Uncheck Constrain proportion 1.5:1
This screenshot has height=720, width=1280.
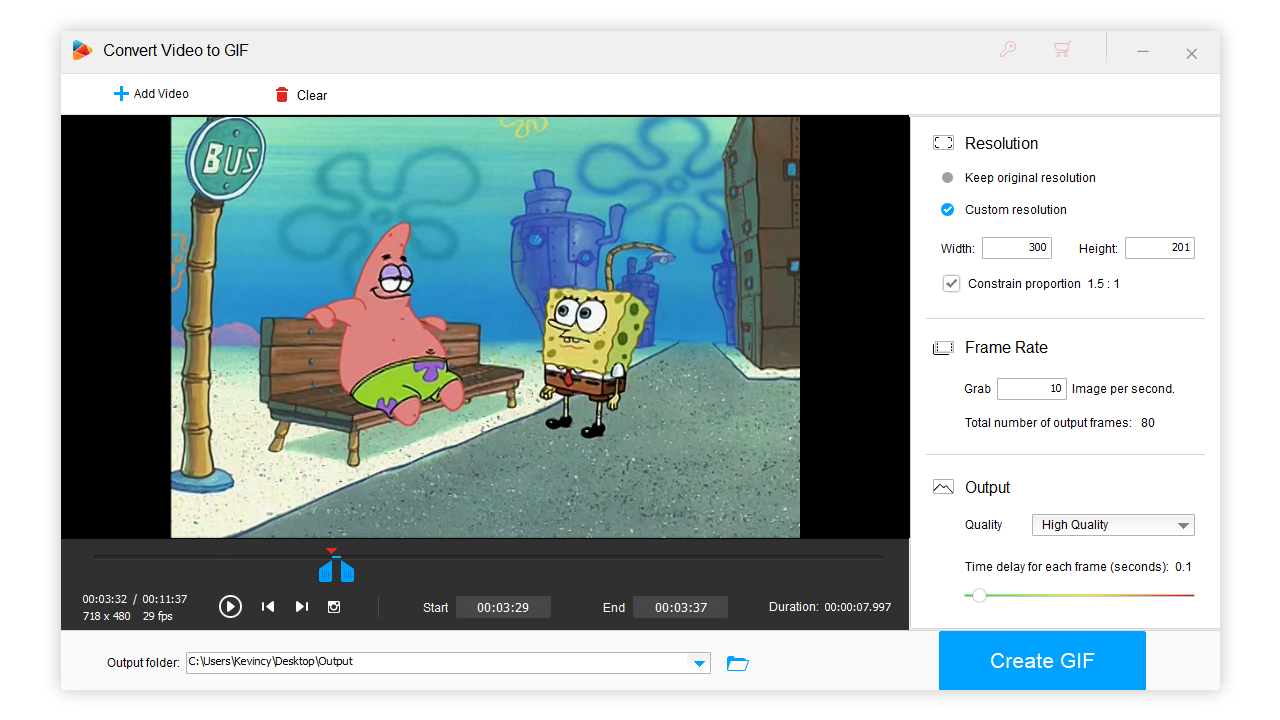(951, 283)
